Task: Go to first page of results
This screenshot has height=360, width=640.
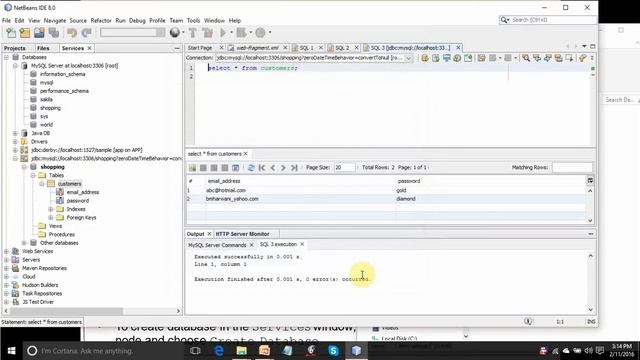Action: 262,168
